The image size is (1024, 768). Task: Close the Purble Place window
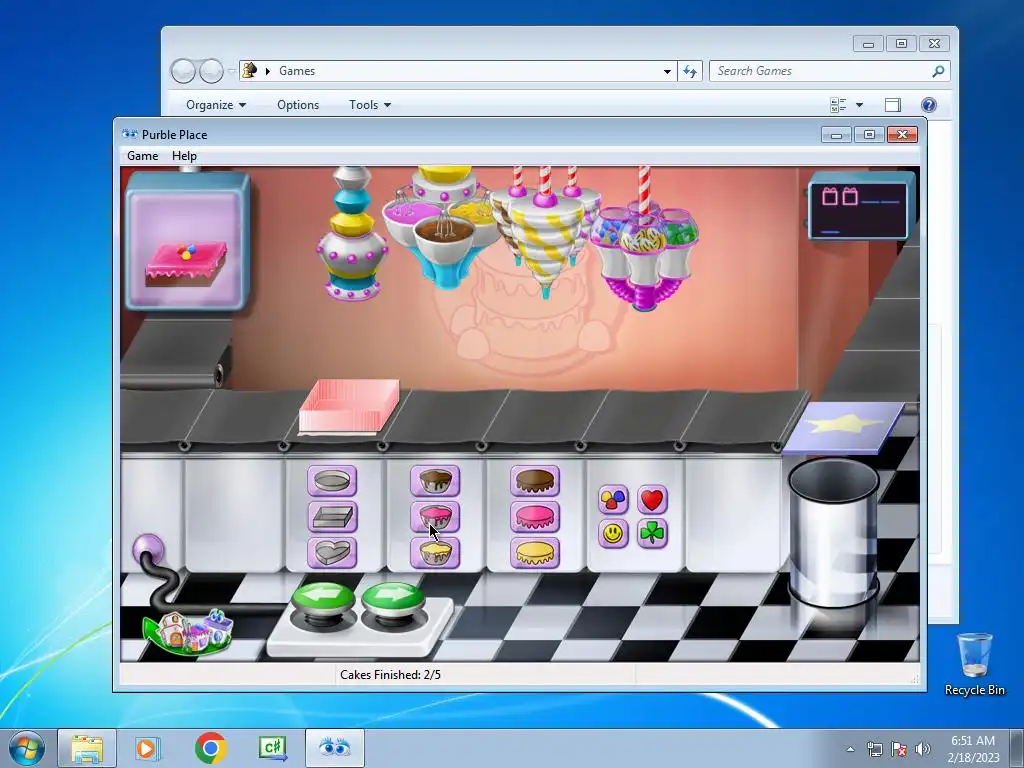[x=903, y=135]
